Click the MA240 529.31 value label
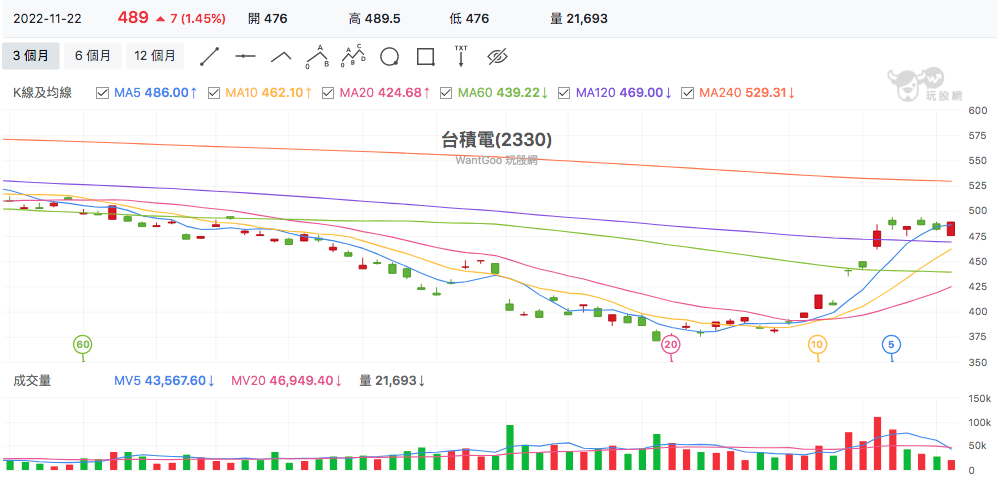The width and height of the screenshot is (997, 478). [747, 93]
